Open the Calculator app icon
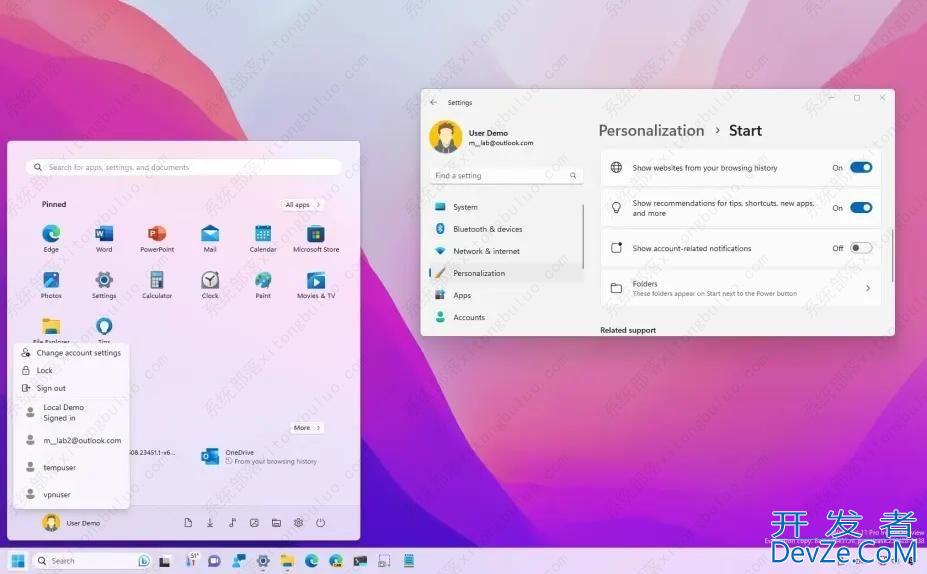927x574 pixels. (x=157, y=280)
